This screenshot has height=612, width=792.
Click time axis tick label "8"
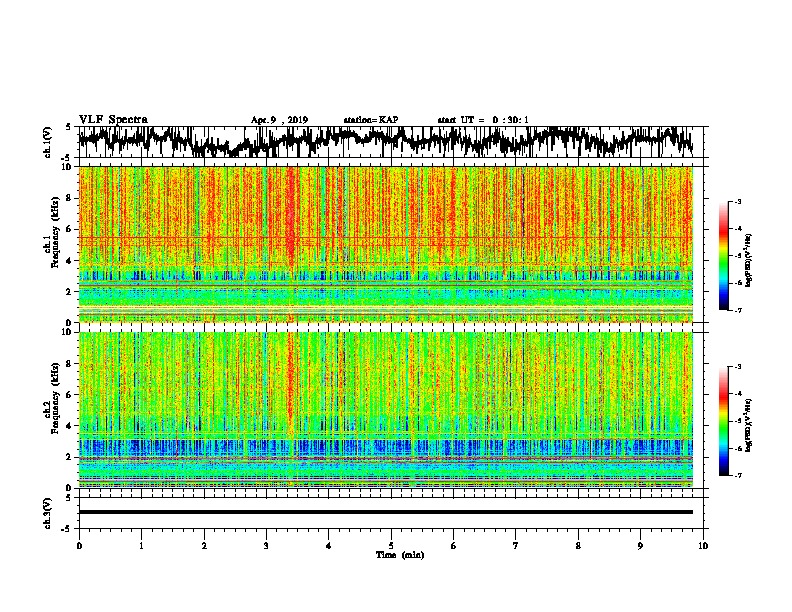pos(578,546)
